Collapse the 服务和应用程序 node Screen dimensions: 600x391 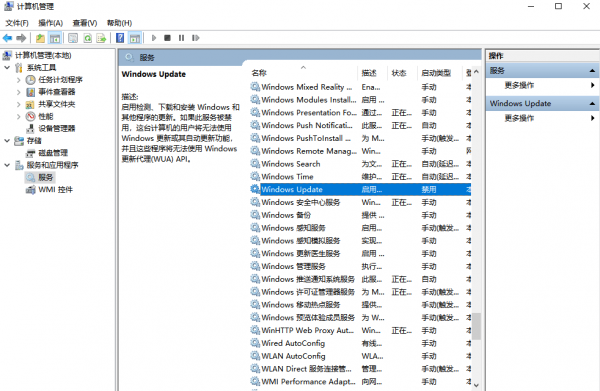pos(7,165)
